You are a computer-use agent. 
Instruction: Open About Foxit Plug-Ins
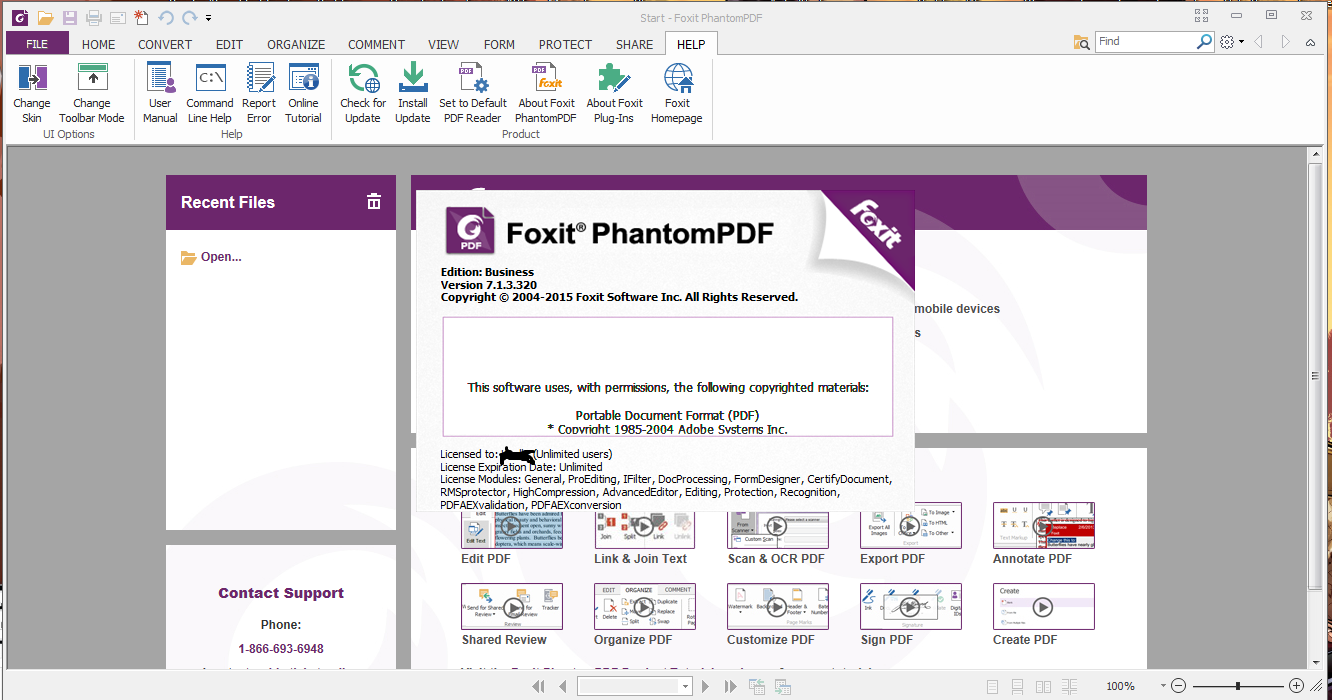[x=614, y=92]
